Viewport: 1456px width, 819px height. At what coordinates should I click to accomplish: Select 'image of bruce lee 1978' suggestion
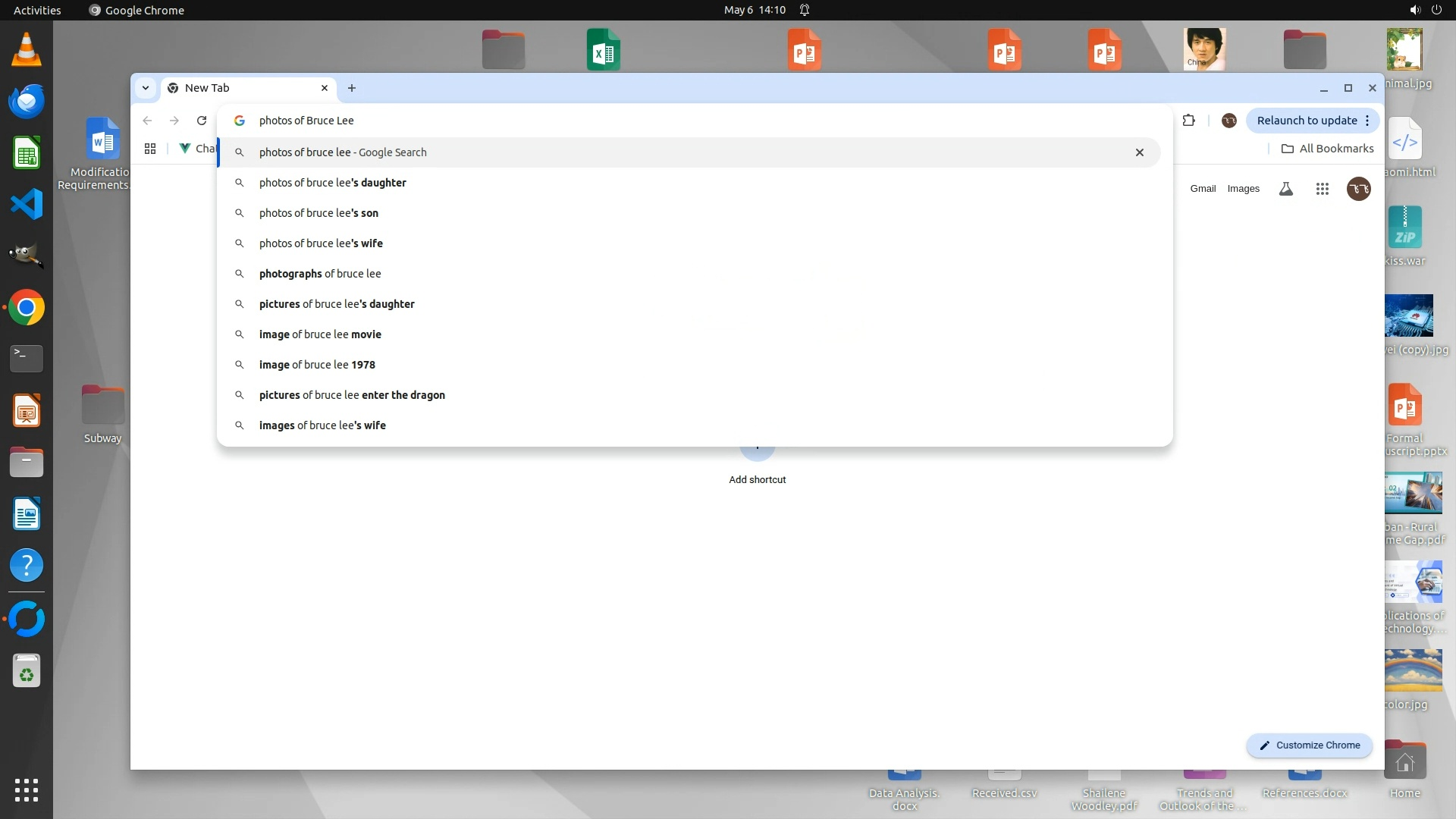pos(317,365)
